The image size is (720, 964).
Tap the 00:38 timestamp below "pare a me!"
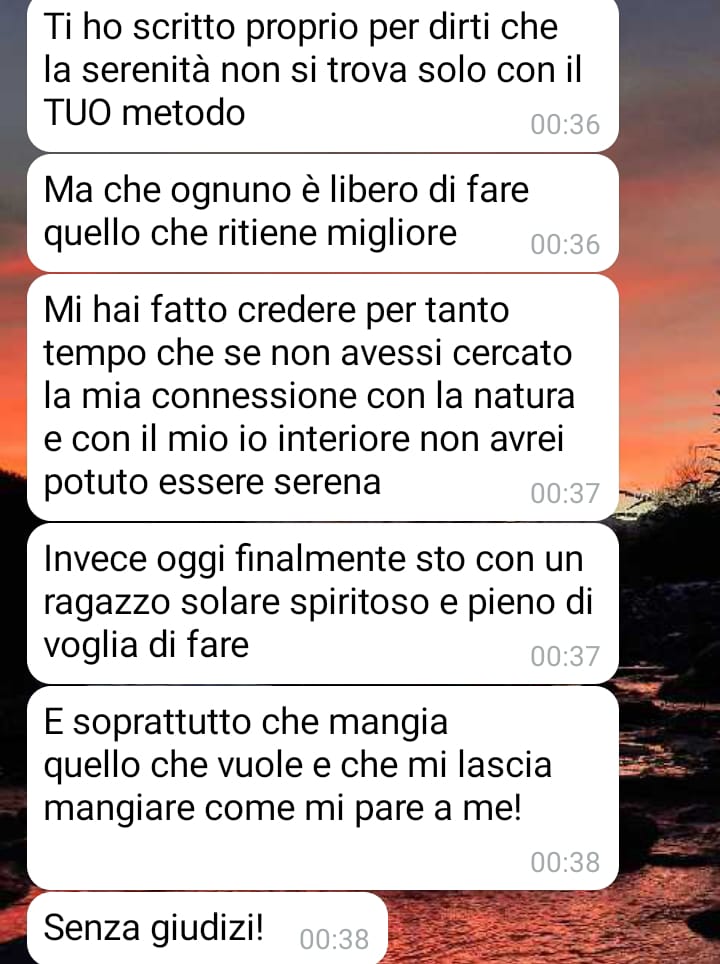point(565,863)
